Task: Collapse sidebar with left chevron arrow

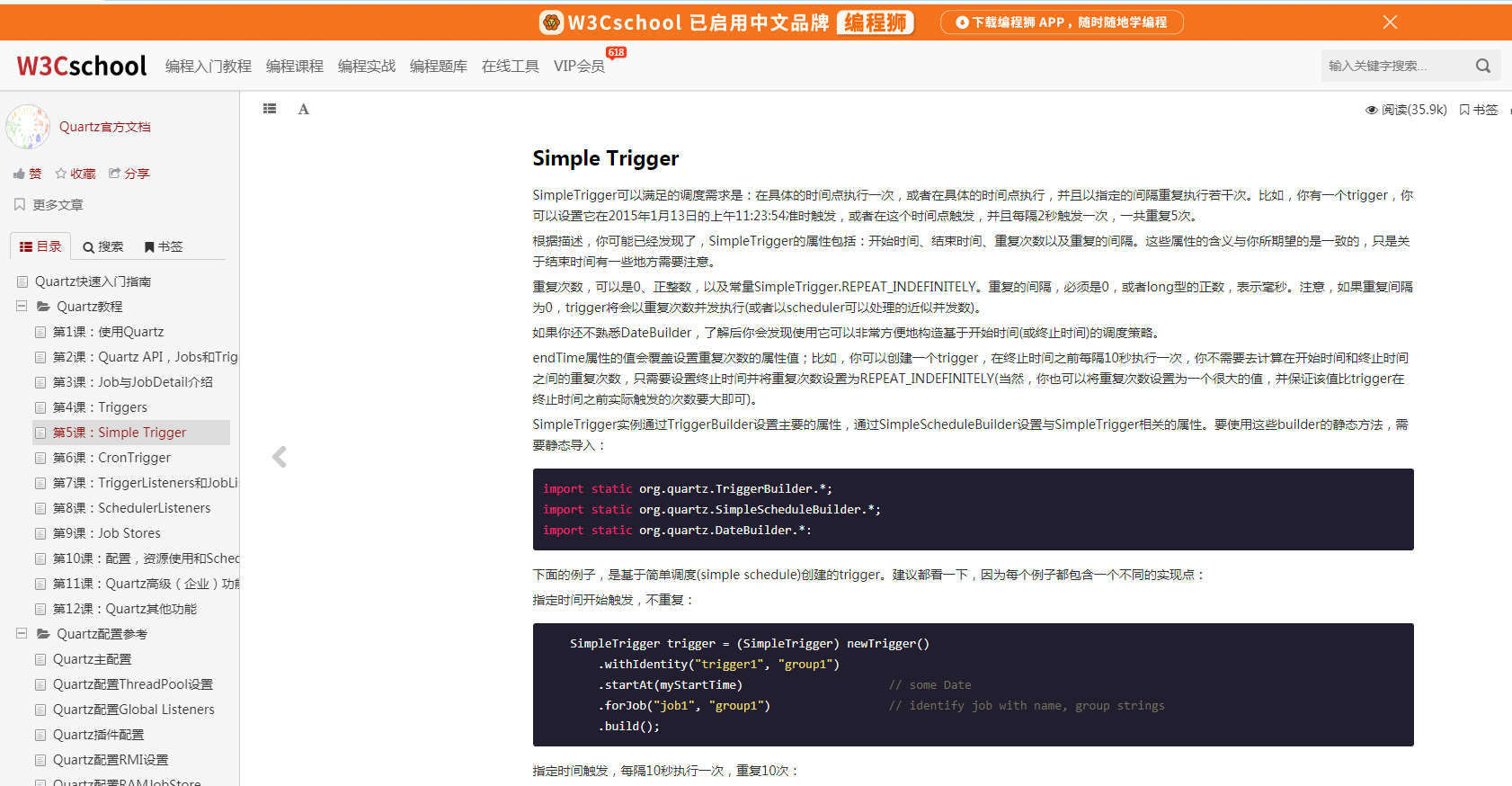Action: tap(280, 457)
